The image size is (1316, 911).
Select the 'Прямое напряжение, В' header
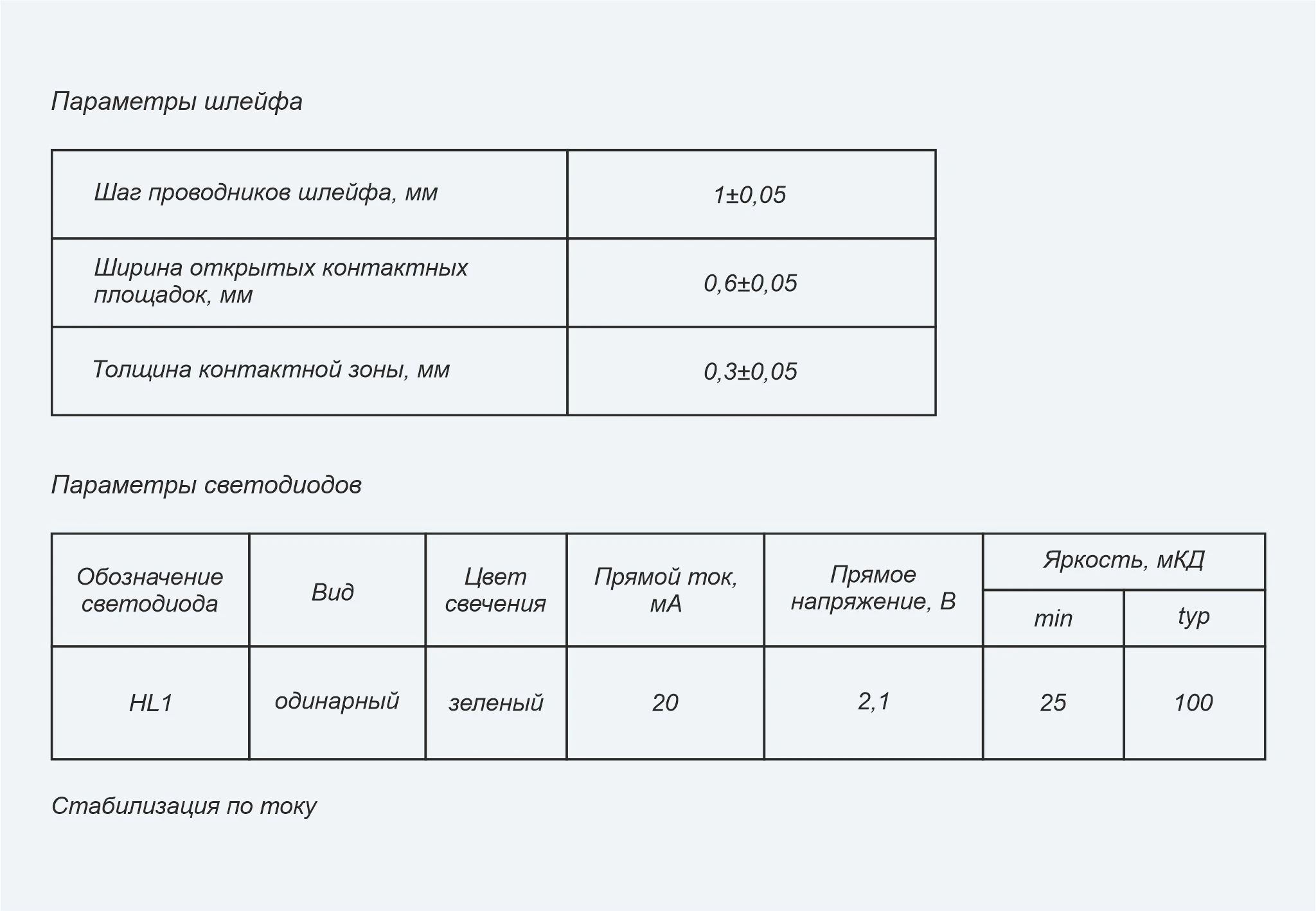pos(873,590)
